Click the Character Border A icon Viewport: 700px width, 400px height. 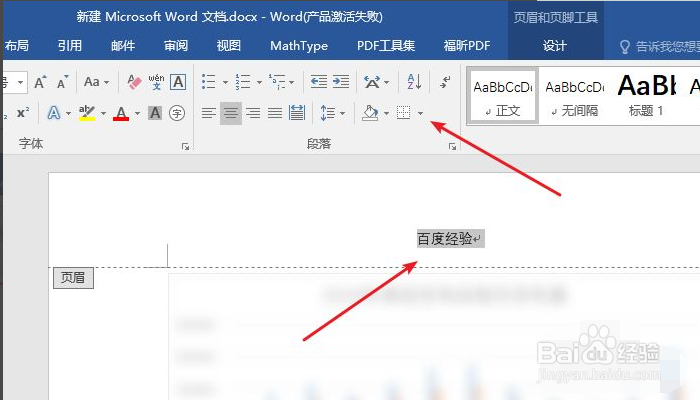coord(178,82)
